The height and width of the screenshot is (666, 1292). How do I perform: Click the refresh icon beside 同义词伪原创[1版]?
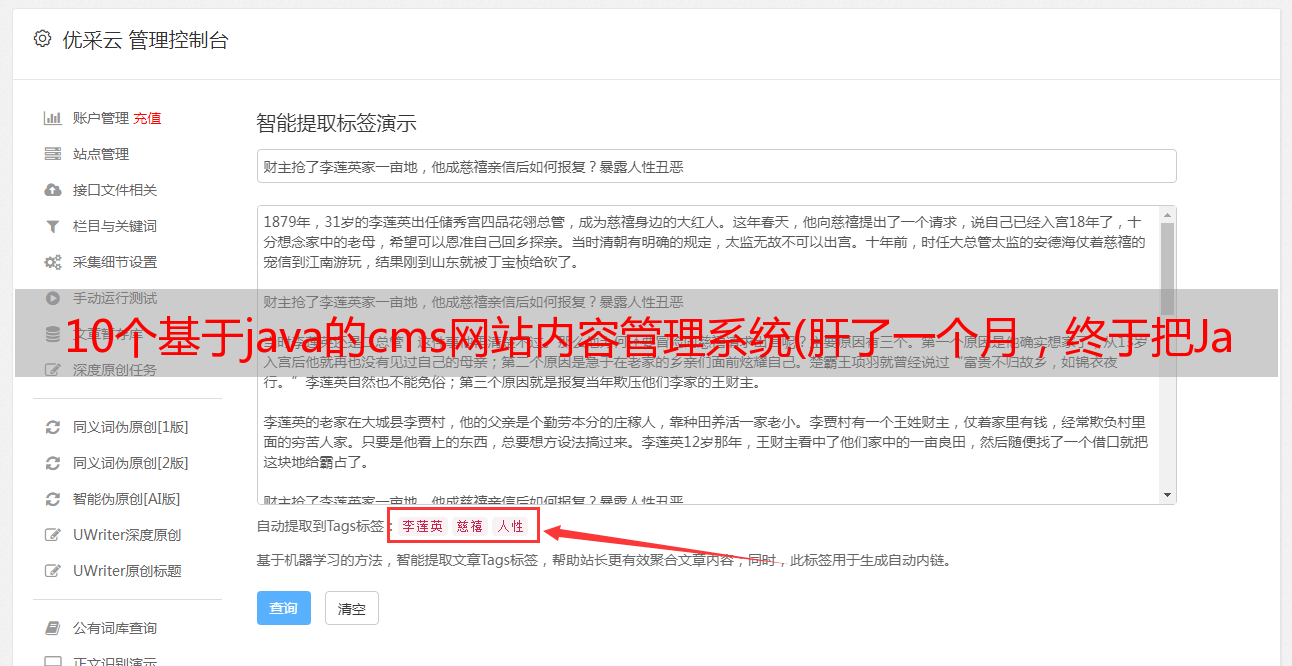[53, 427]
